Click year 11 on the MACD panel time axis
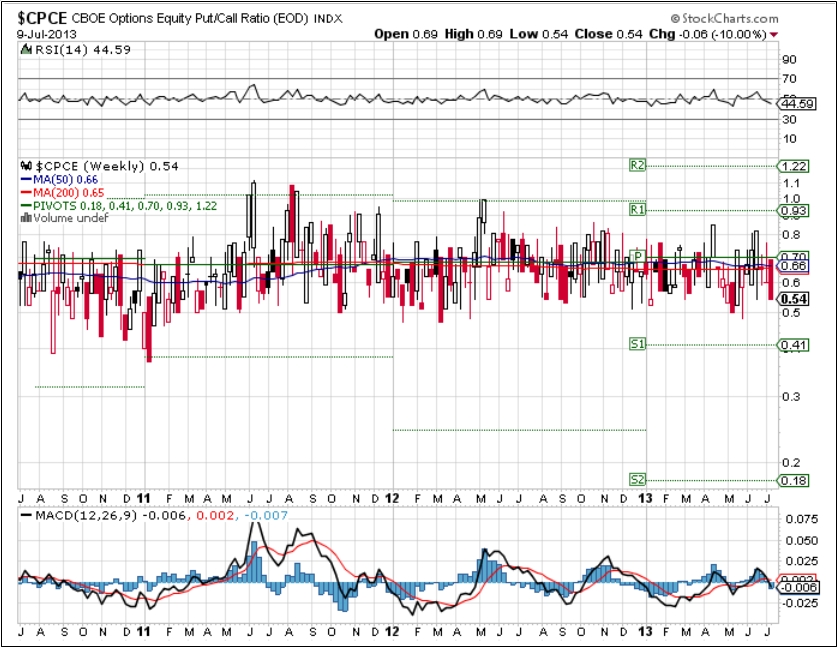The height and width of the screenshot is (648, 838). (x=143, y=631)
